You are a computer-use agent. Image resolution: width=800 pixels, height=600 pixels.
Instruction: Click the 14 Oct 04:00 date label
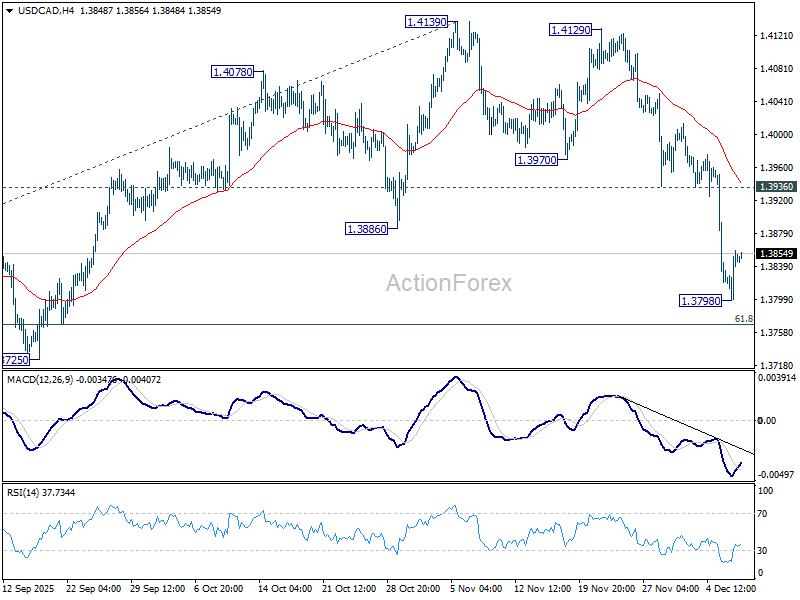(x=285, y=588)
